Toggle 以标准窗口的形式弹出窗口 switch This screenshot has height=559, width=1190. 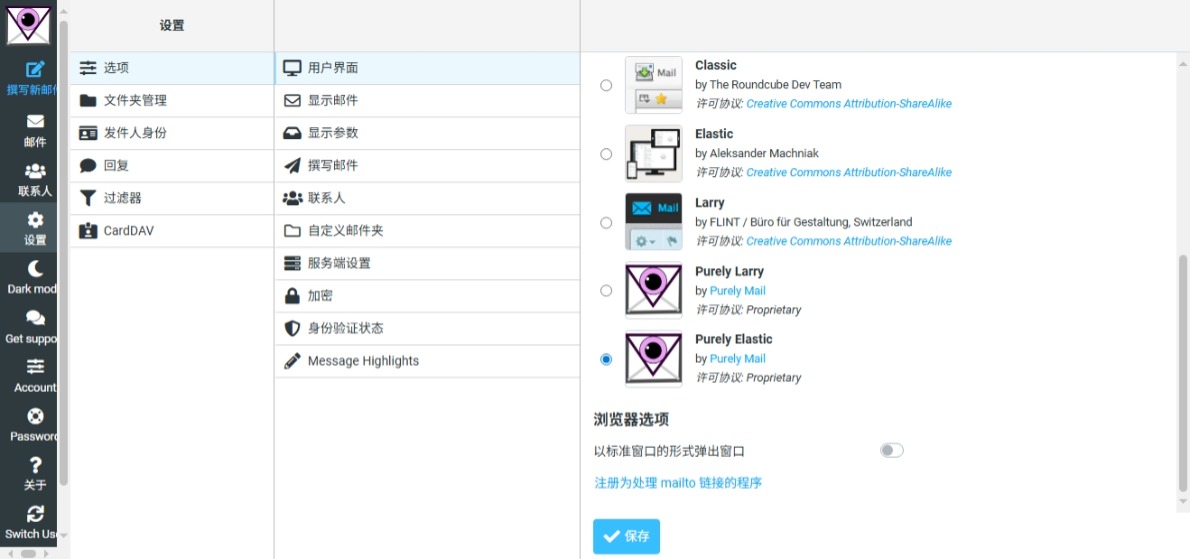892,451
